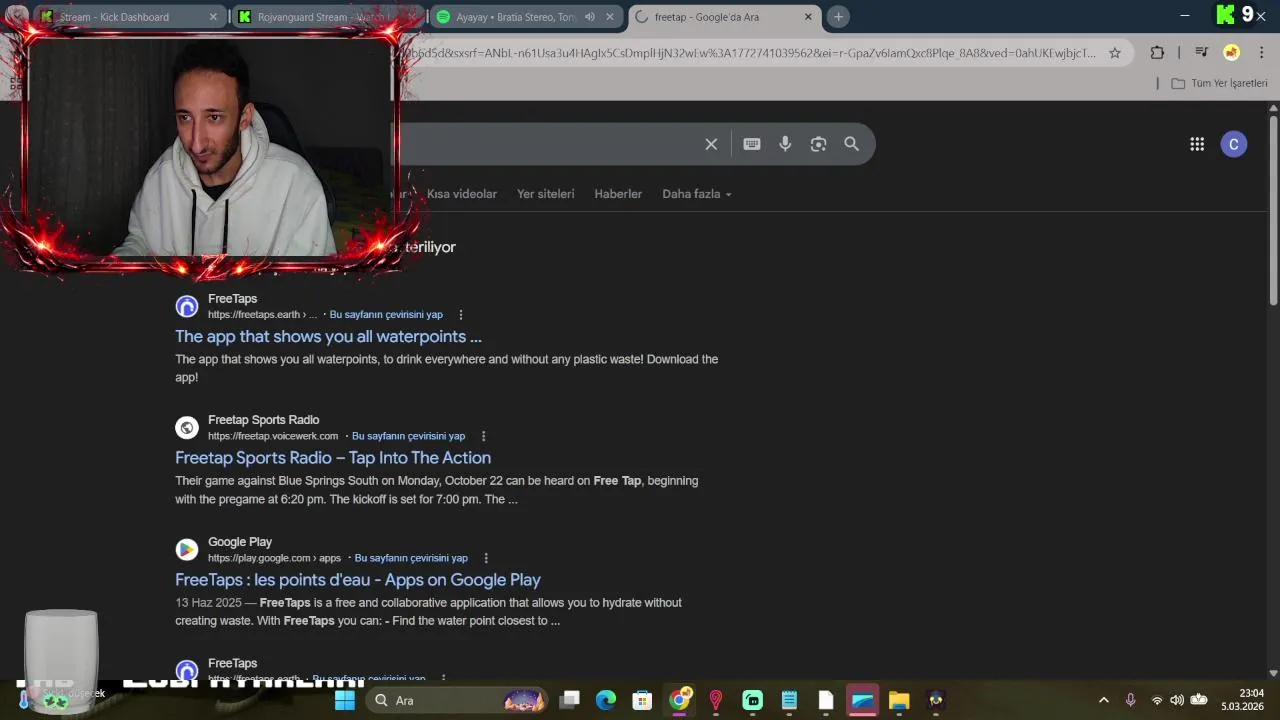
Task: Open the volume speaker tray icon
Action: click(x=1177, y=700)
